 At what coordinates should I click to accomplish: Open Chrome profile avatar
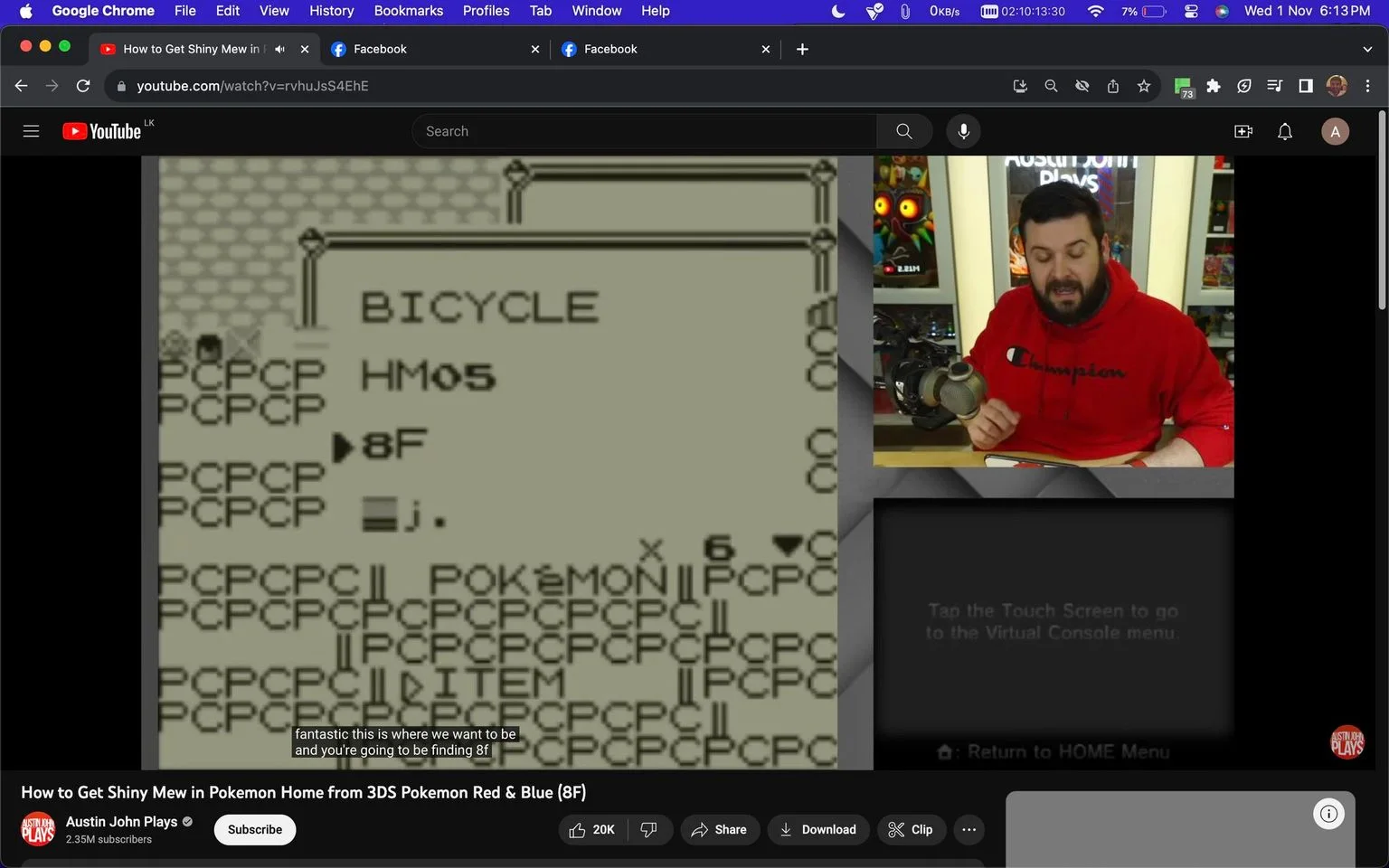point(1336,86)
